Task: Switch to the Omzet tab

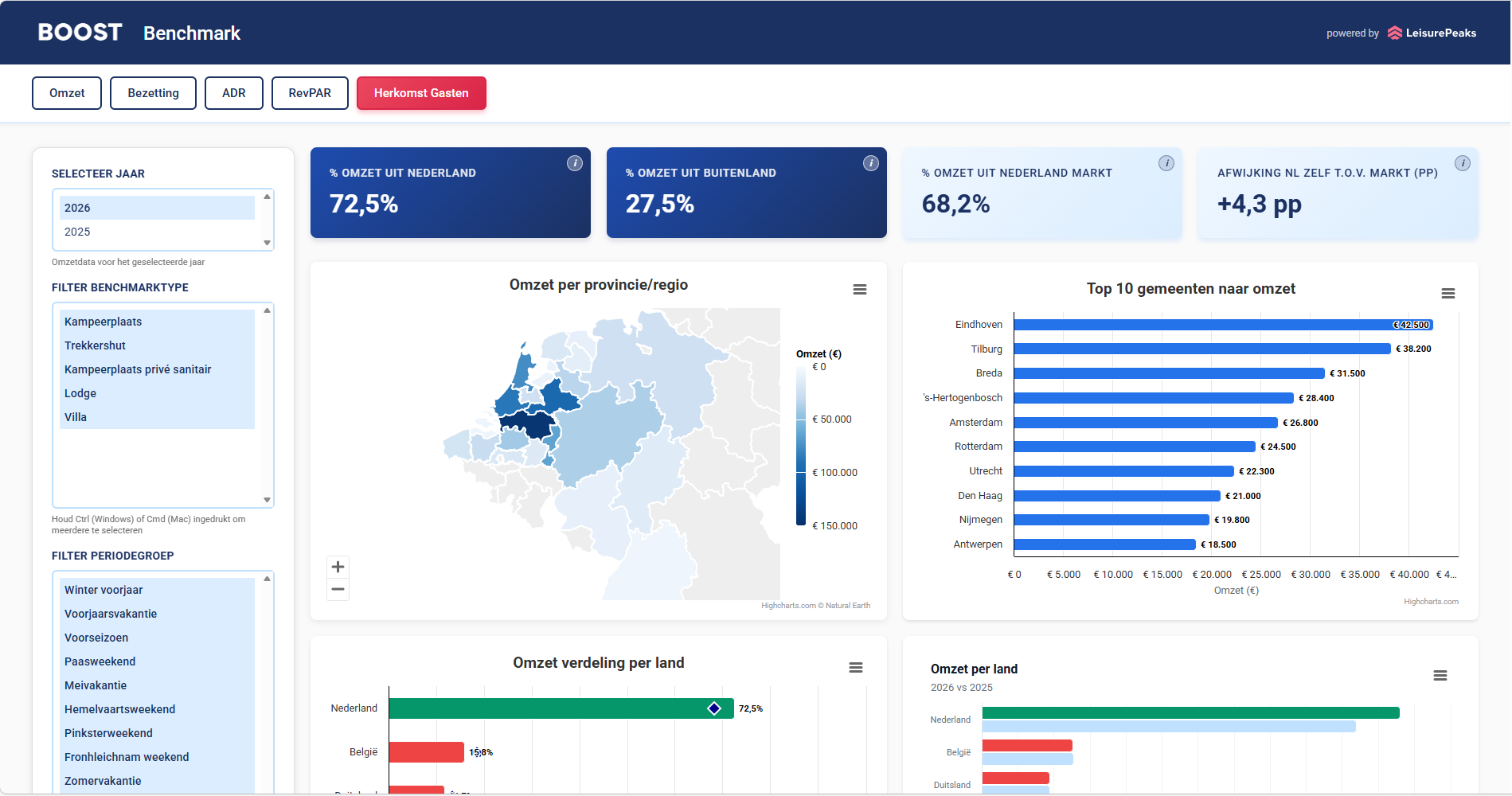Action: pos(67,93)
